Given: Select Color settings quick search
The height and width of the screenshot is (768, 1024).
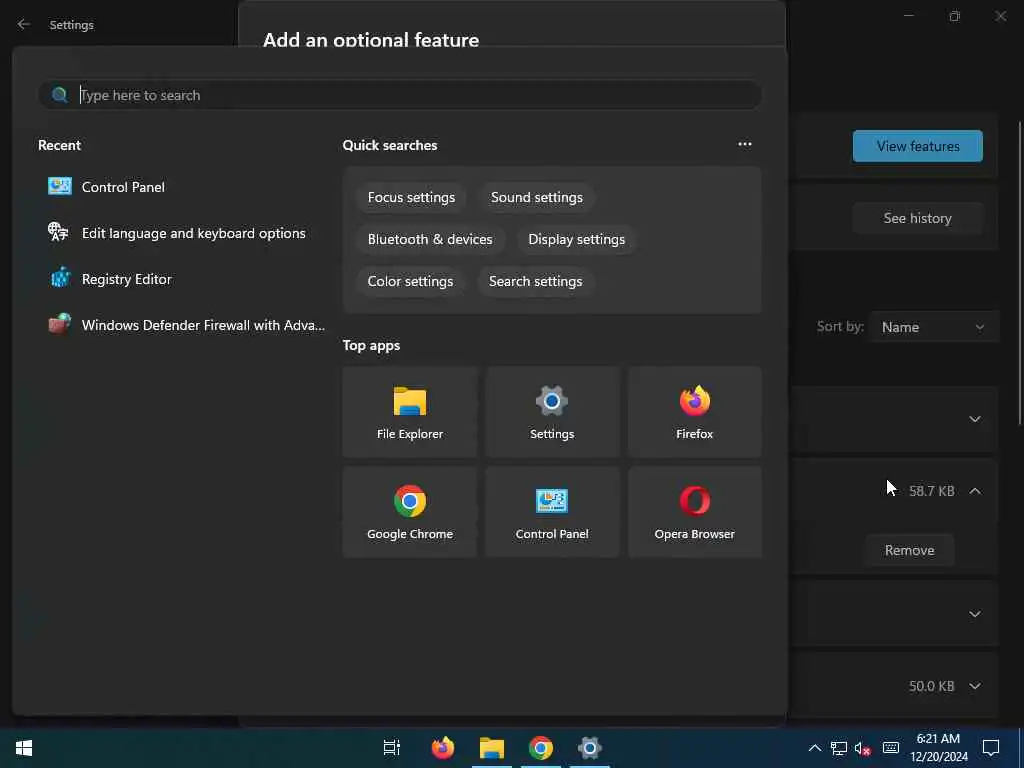Looking at the screenshot, I should point(410,281).
